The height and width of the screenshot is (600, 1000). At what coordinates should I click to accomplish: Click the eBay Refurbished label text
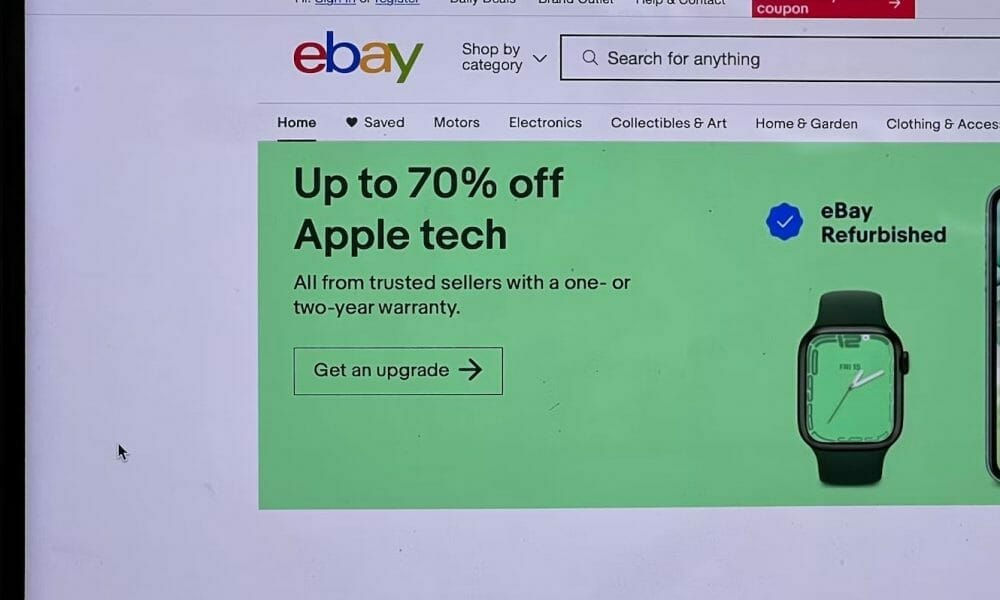pyautogui.click(x=883, y=223)
